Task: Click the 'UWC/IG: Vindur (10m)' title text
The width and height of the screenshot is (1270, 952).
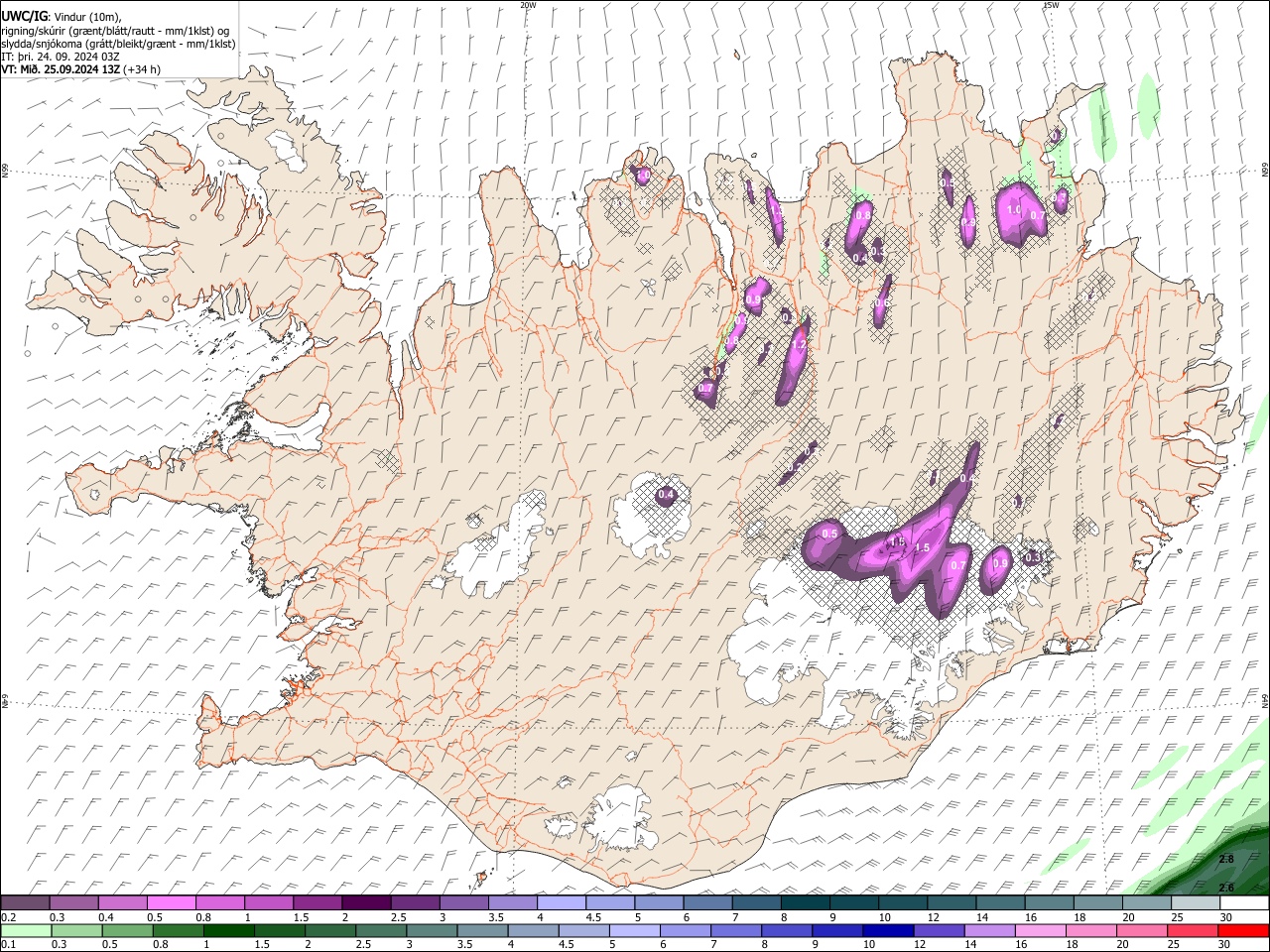Action: [61, 16]
